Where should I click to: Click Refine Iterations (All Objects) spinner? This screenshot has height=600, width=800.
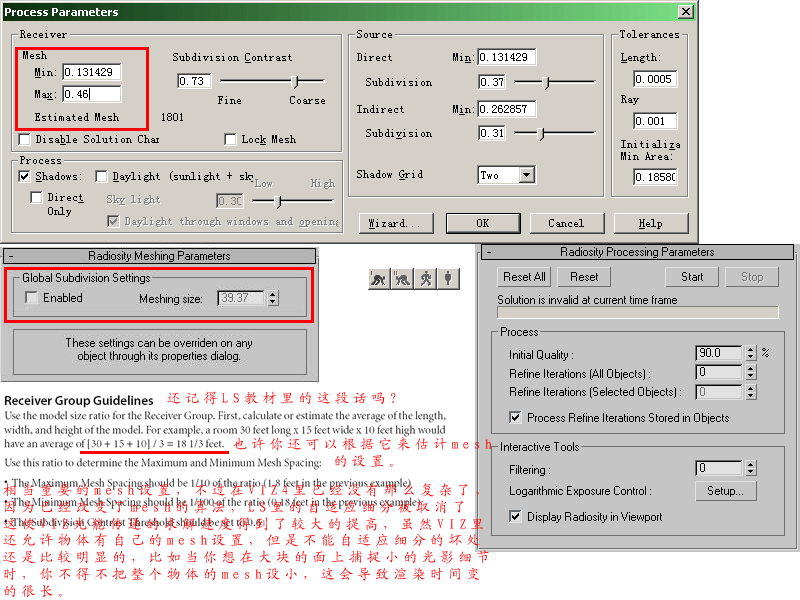pyautogui.click(x=751, y=372)
